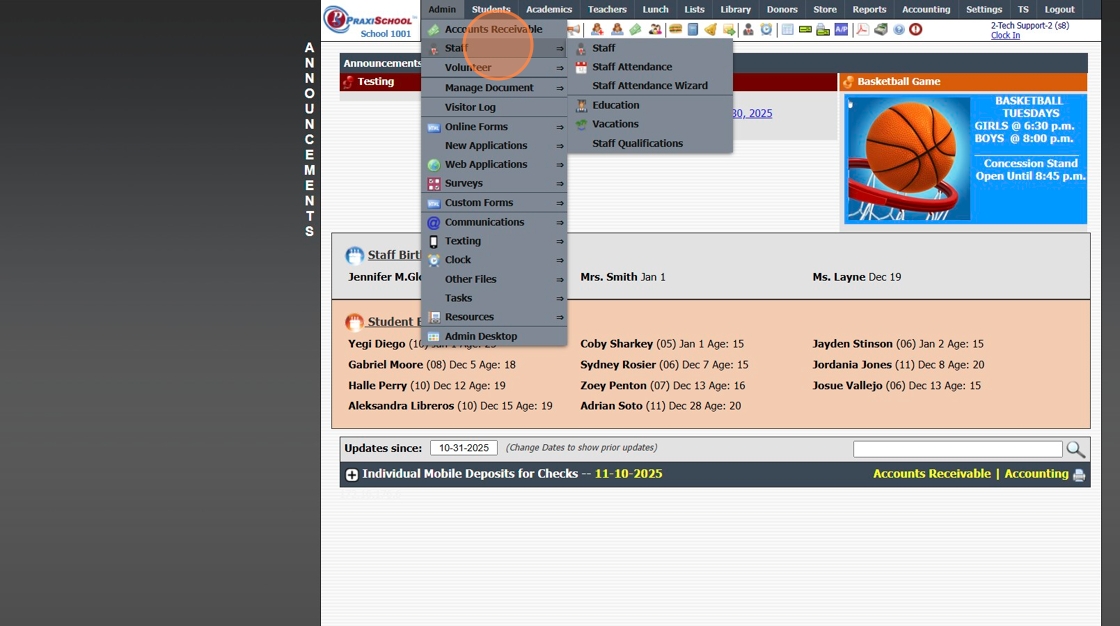Choose Staff Attendance Wizard from submenu
1120x626 pixels.
[x=650, y=86]
